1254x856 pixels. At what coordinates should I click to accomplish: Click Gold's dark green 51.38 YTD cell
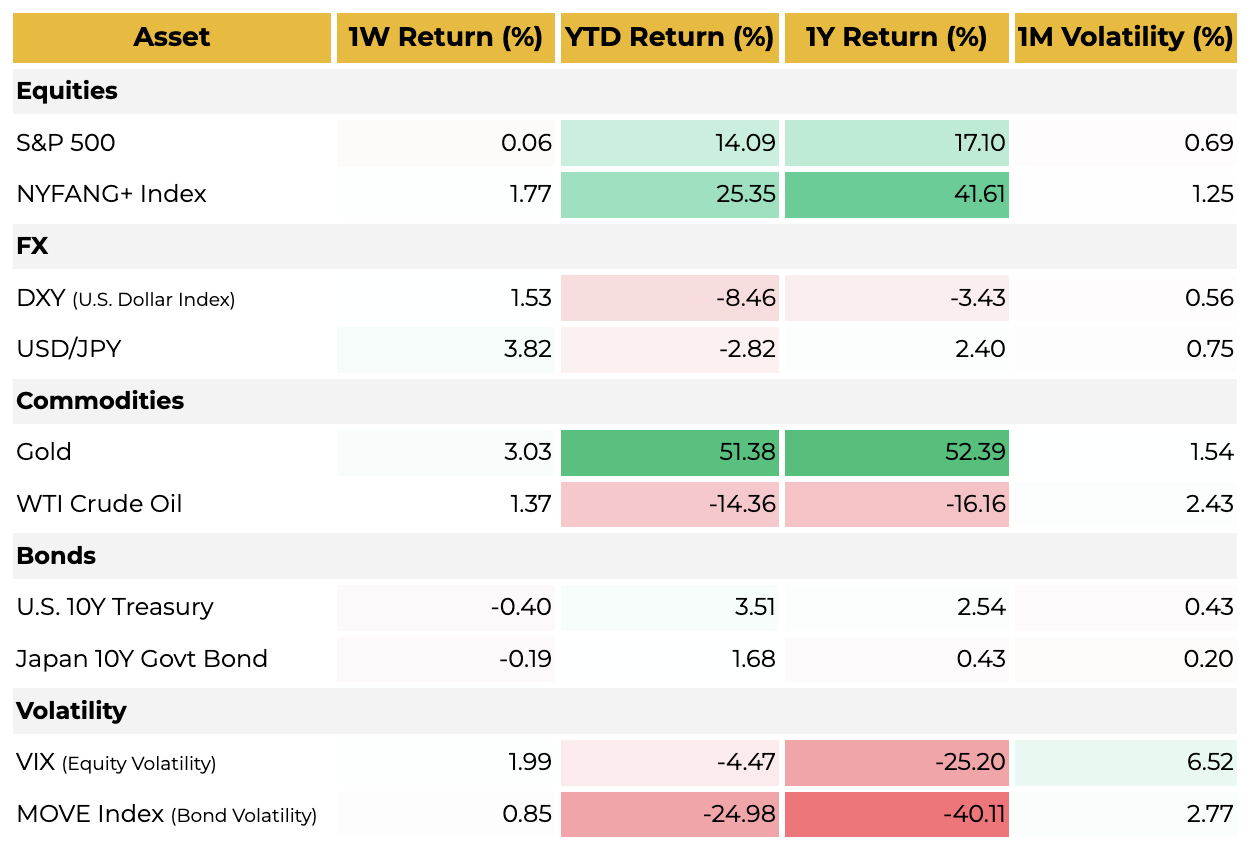[x=669, y=452]
